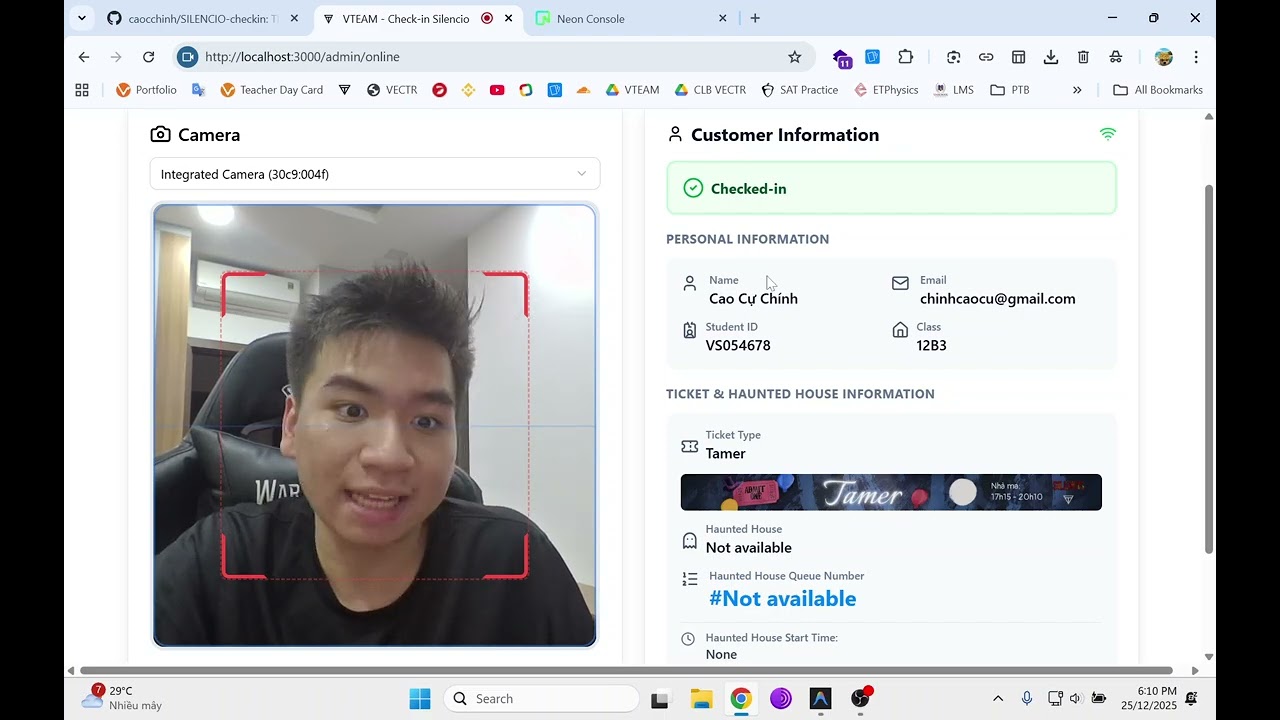Open the Chrome three-dot menu

click(1196, 57)
